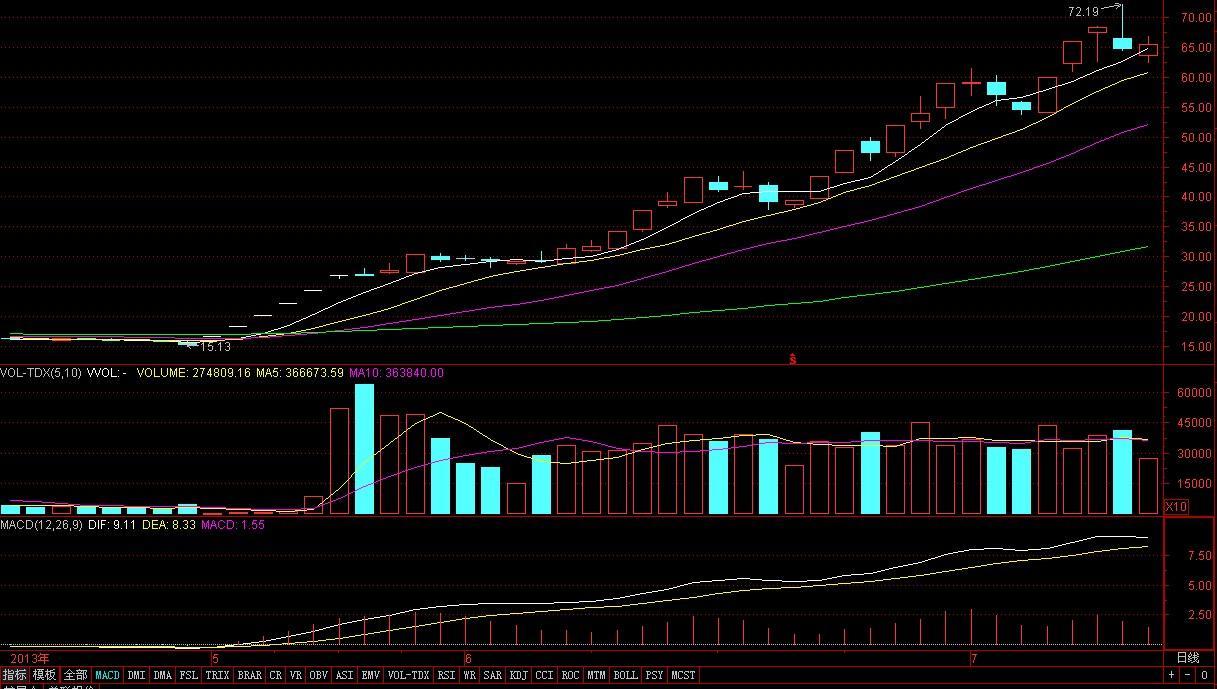Select the PSY indicator
This screenshot has height=689, width=1217.
click(655, 675)
